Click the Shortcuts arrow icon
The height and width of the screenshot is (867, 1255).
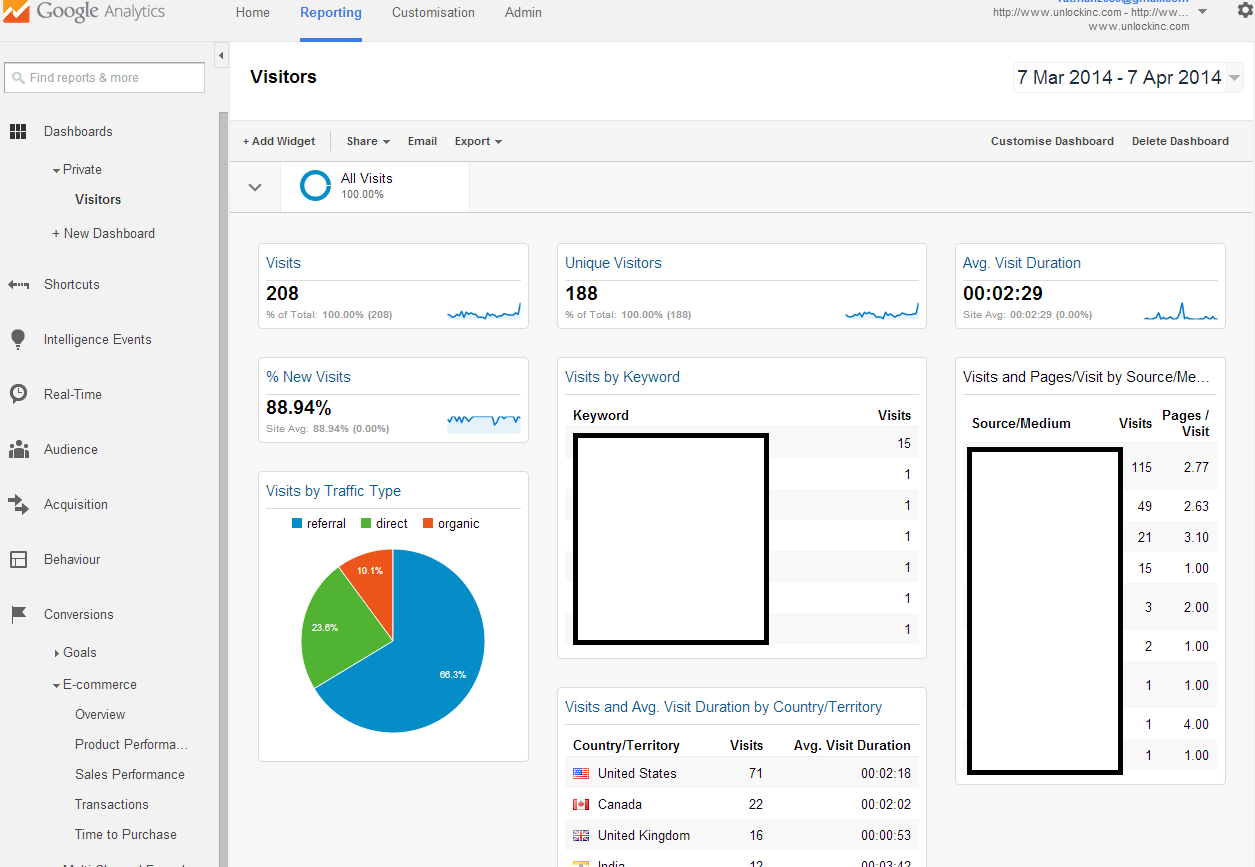(18, 285)
